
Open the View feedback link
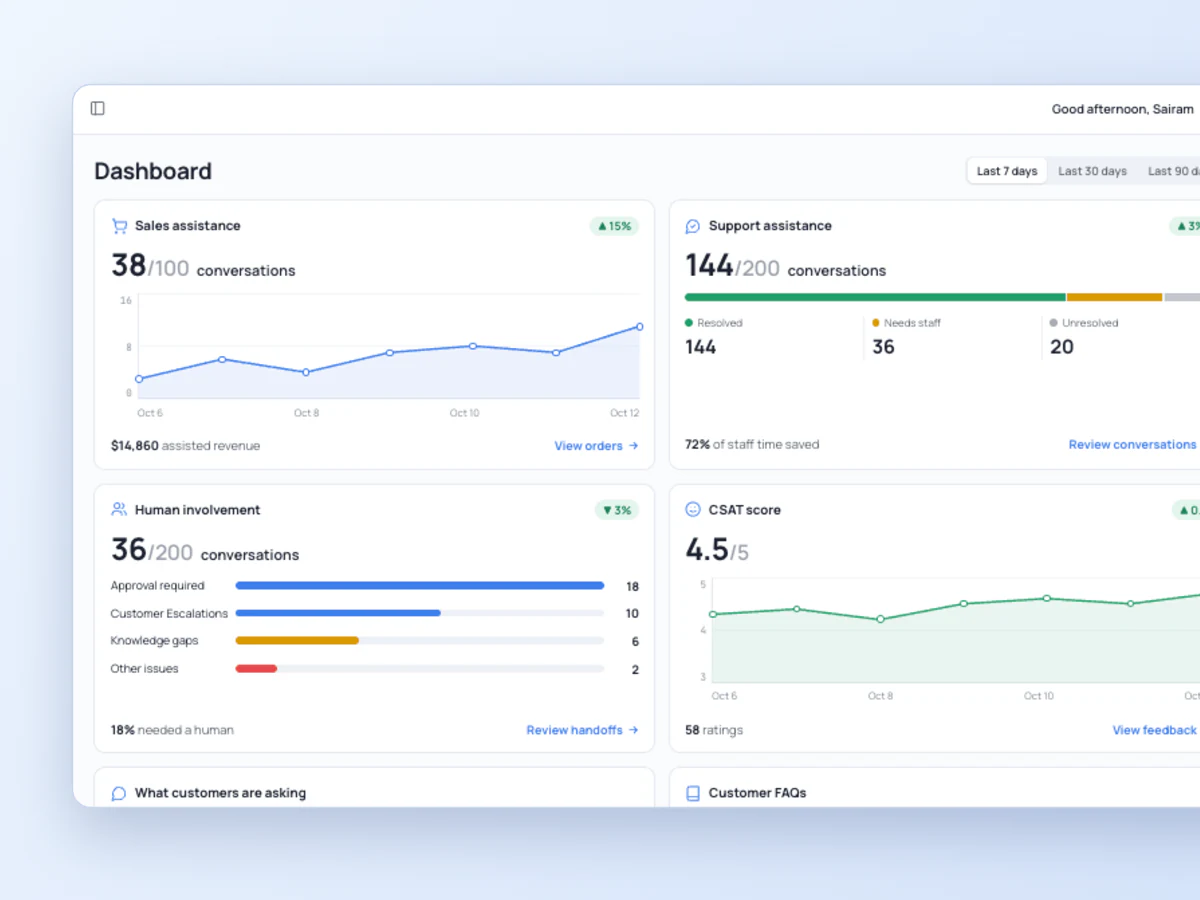click(x=1156, y=730)
